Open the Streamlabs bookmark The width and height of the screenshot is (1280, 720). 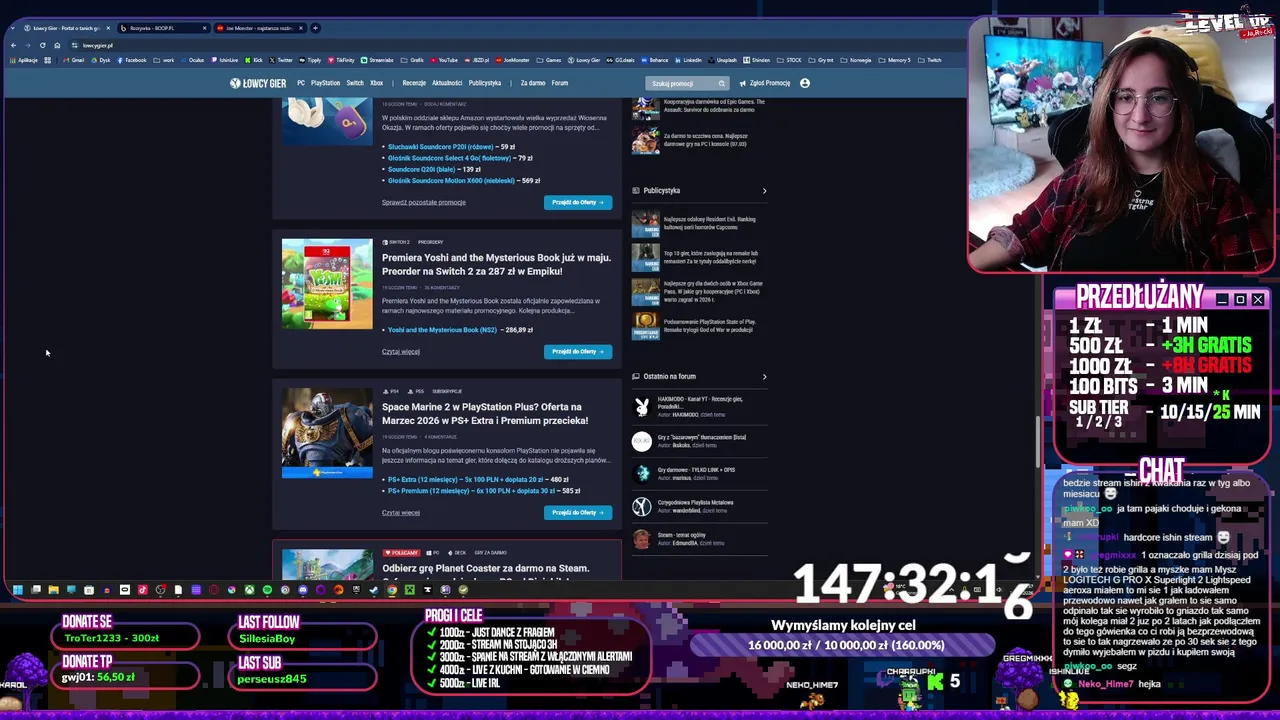click(377, 60)
